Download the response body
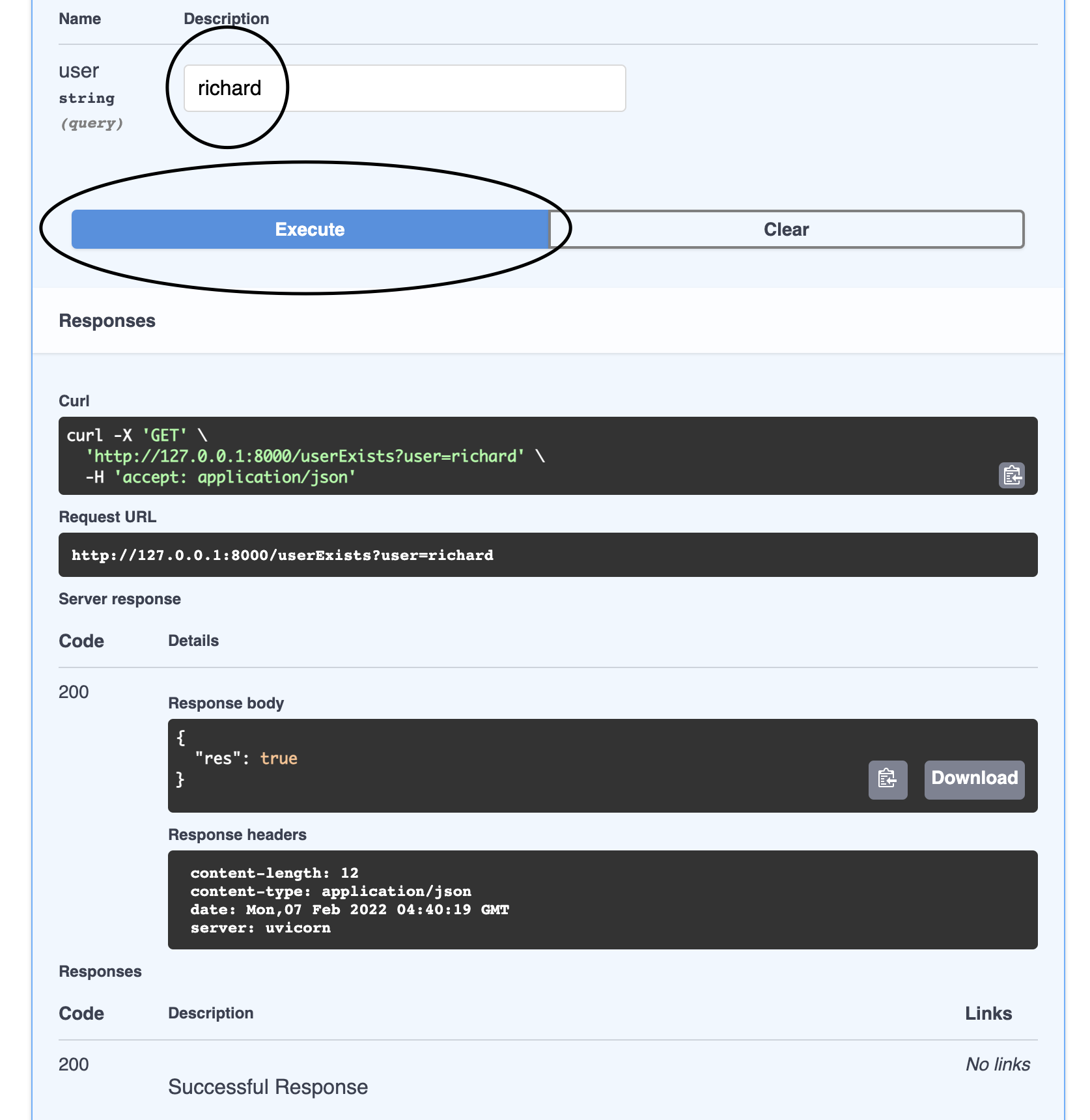This screenshot has width=1090, height=1120. (974, 779)
